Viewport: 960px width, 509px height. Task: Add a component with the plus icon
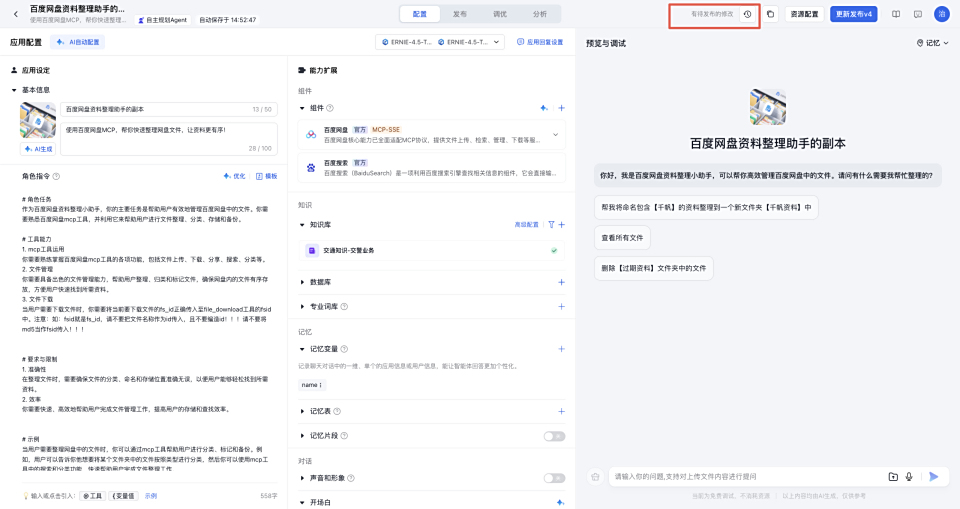pyautogui.click(x=561, y=108)
